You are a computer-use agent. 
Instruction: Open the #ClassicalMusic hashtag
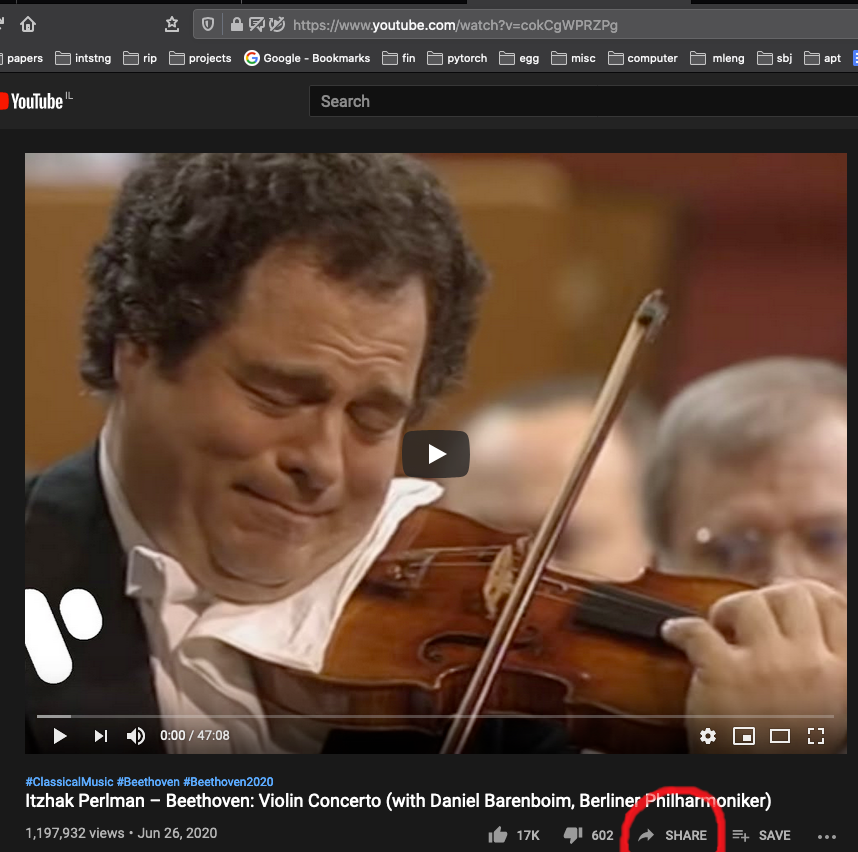click(x=69, y=781)
